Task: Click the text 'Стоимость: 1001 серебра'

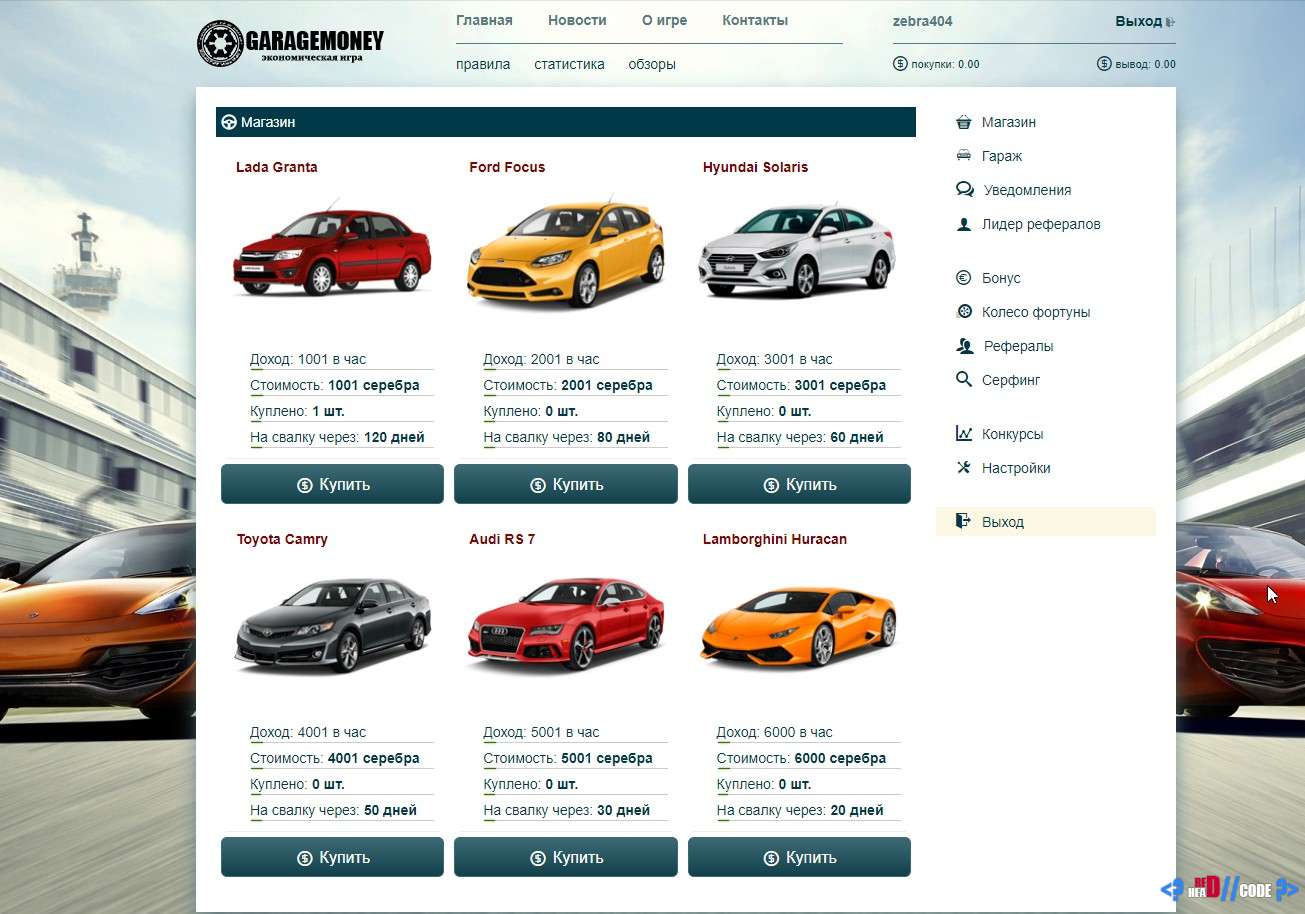Action: point(335,385)
